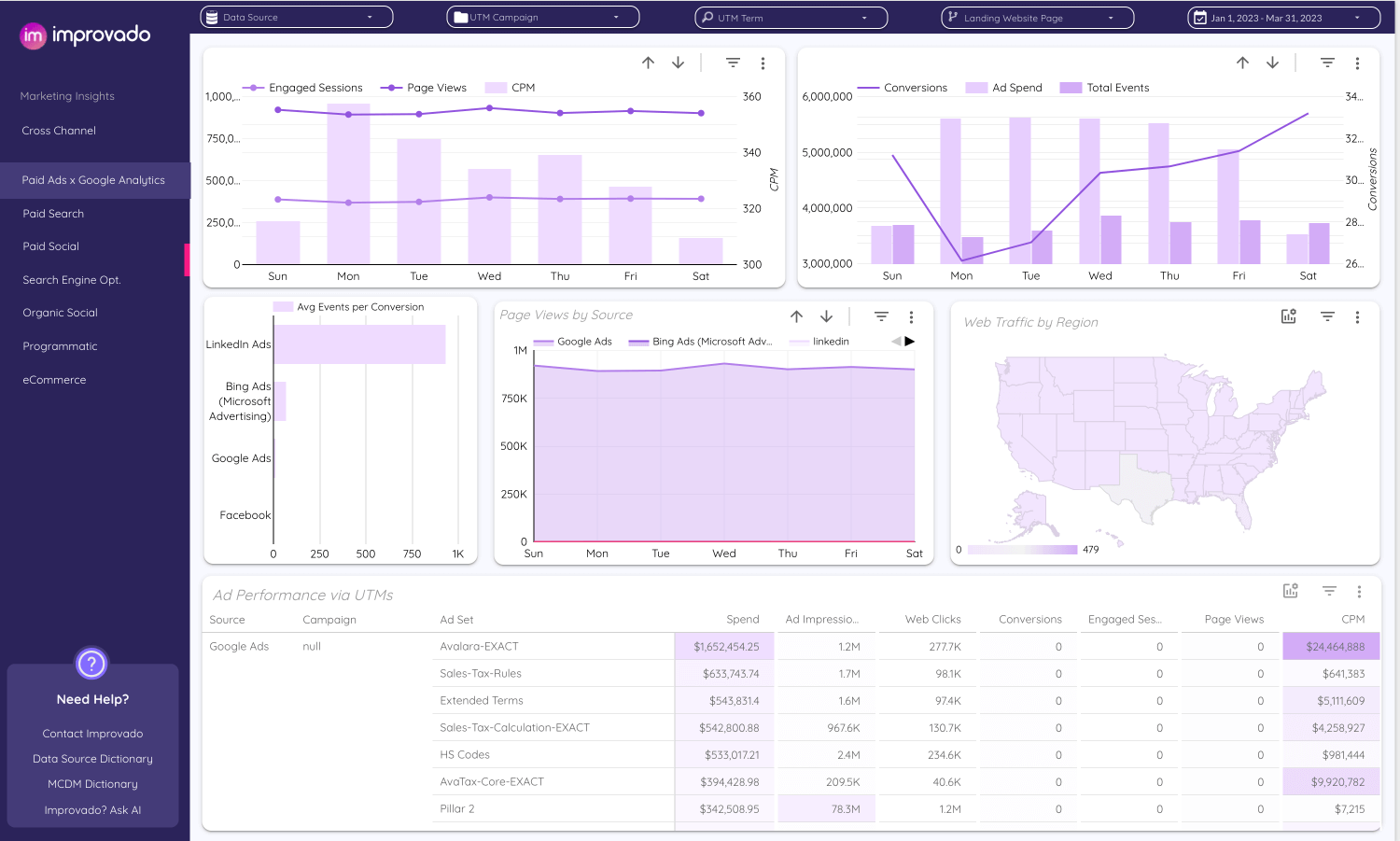The image size is (1400, 841).
Task: Switch to the Paid Search section
Action: 52,214
